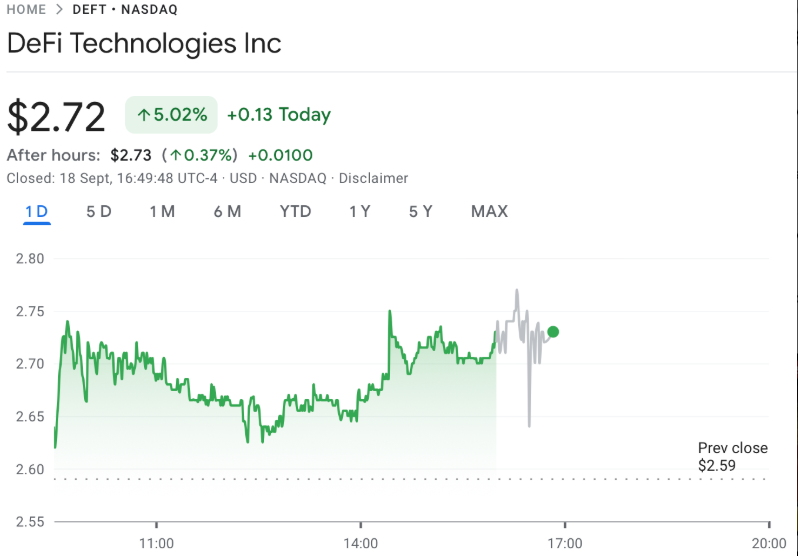Click the 5.02% change badge
Screen dimensions: 798x556
[171, 115]
